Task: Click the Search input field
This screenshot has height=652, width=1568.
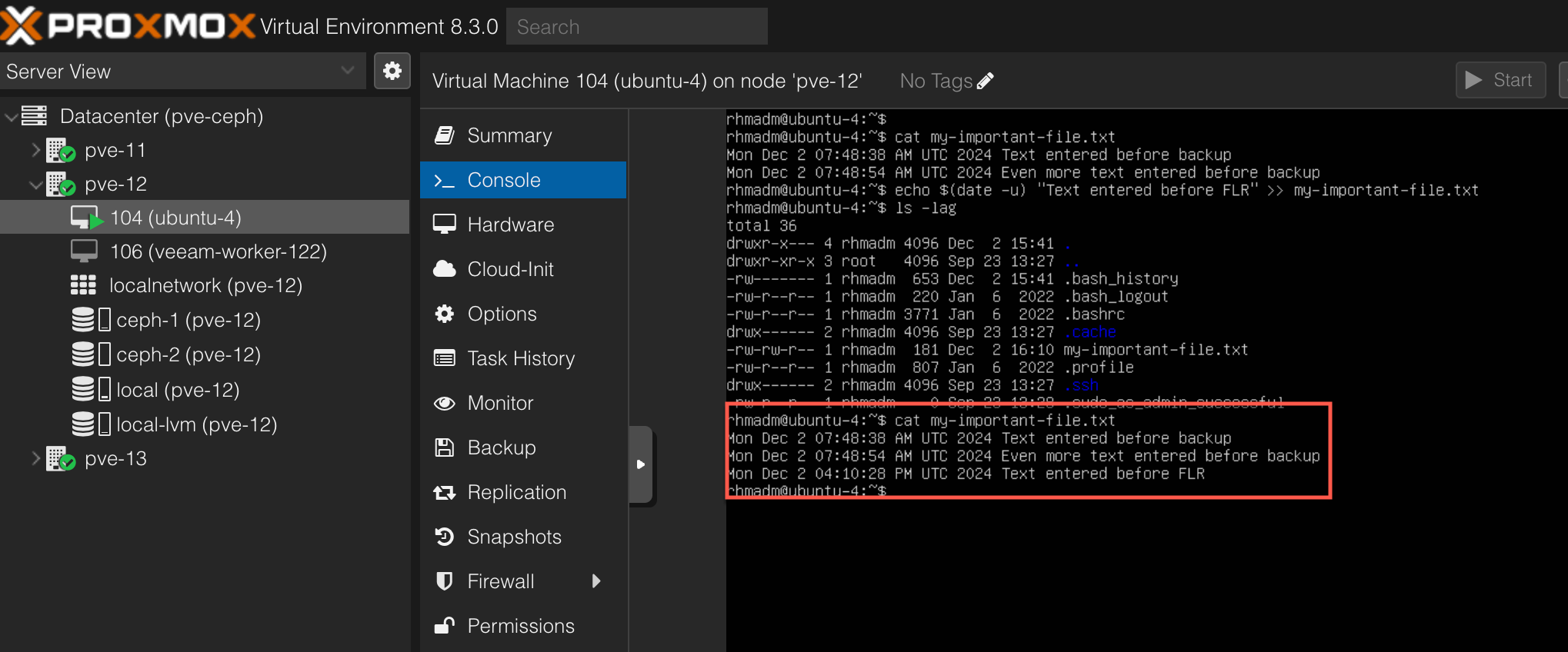Action: 636,26
